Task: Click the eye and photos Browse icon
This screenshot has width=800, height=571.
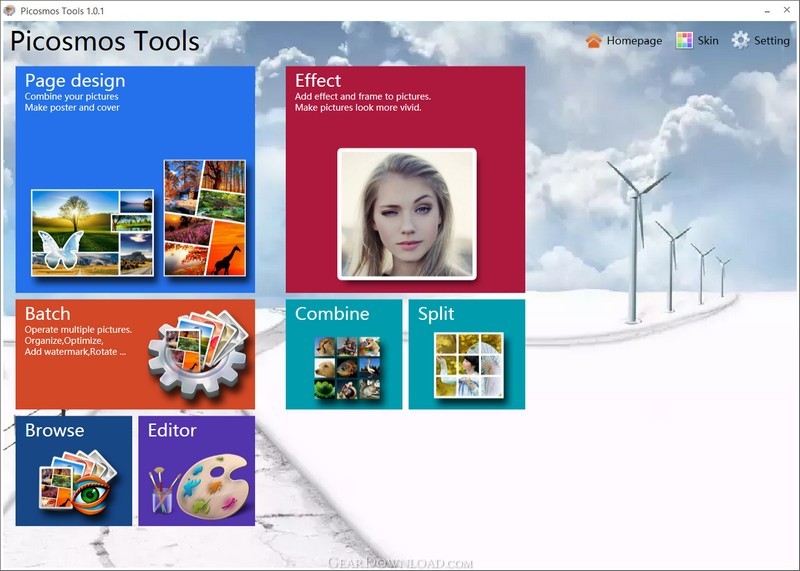Action: coord(78,482)
